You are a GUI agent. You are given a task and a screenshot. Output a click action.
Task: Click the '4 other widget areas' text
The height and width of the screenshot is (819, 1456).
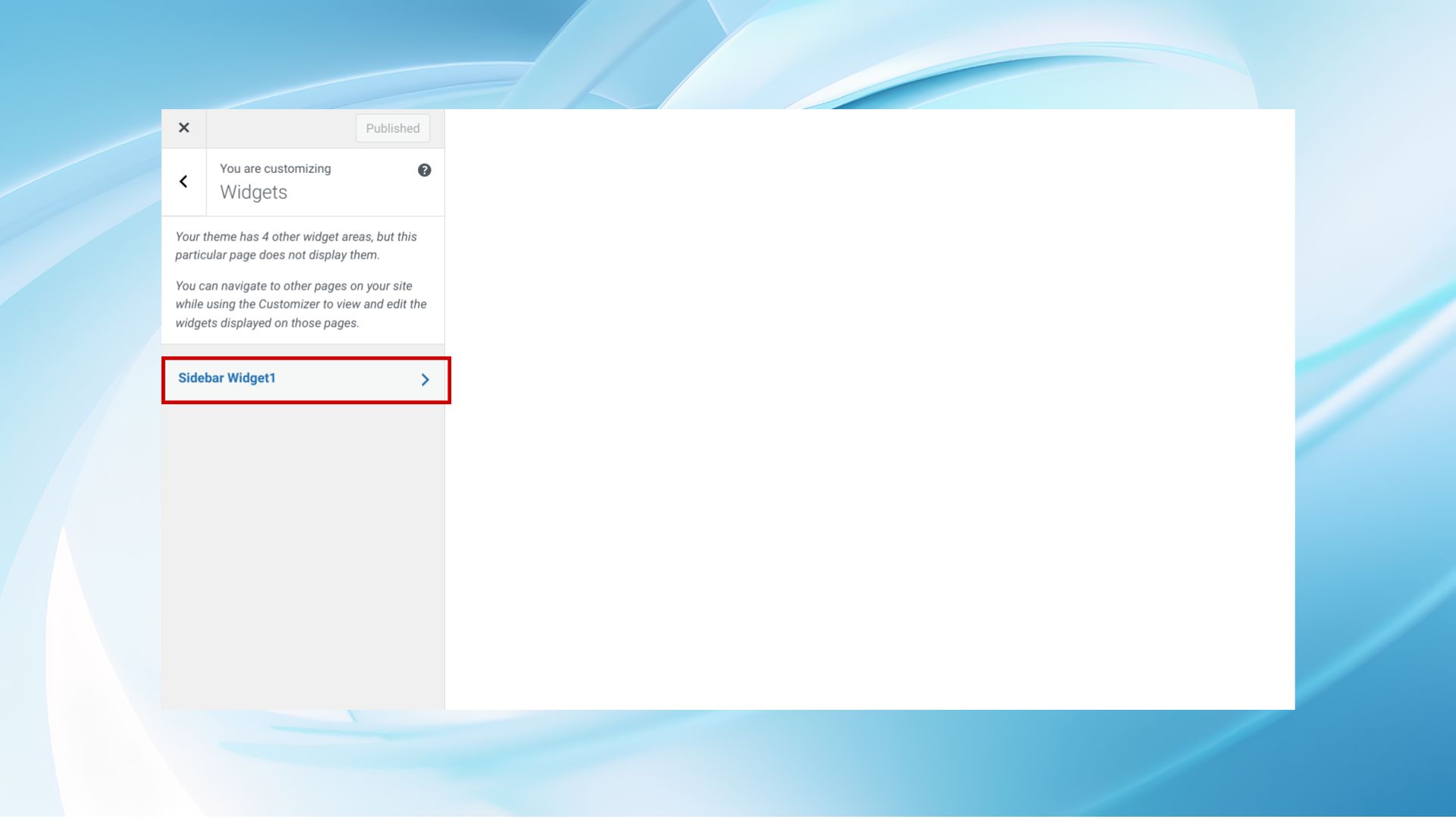316,237
